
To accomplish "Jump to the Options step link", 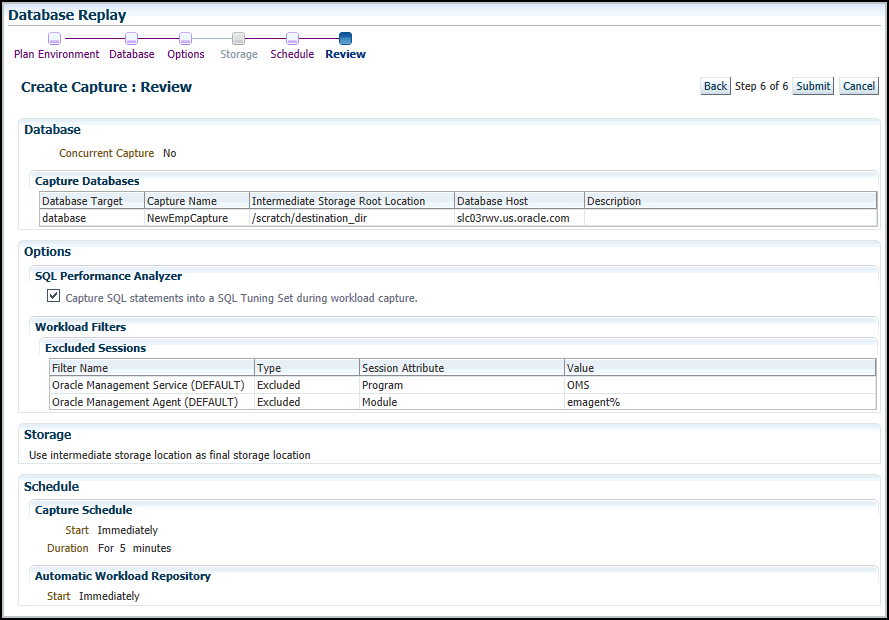I will pos(186,54).
